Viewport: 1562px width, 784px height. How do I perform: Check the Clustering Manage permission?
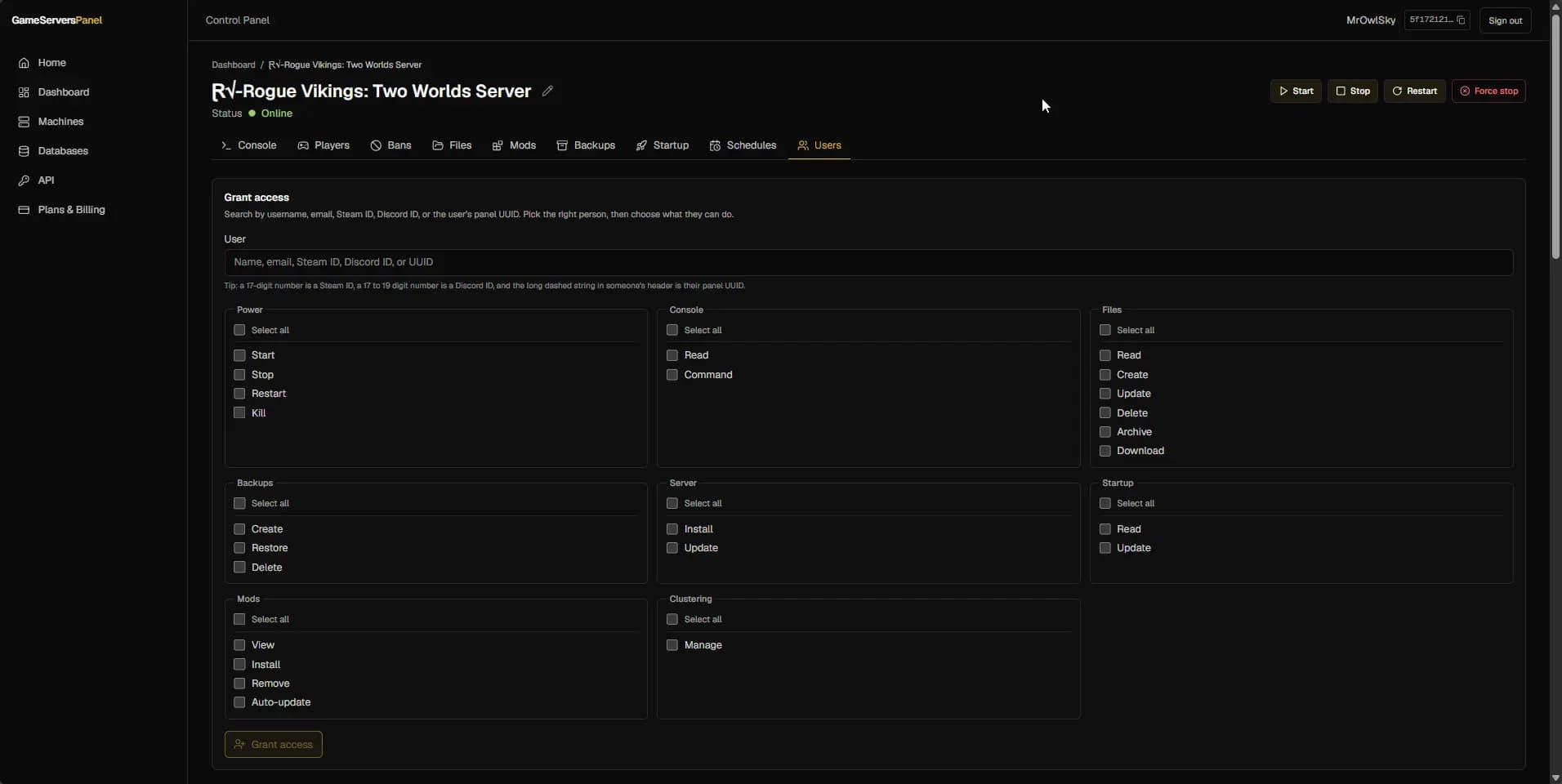672,645
